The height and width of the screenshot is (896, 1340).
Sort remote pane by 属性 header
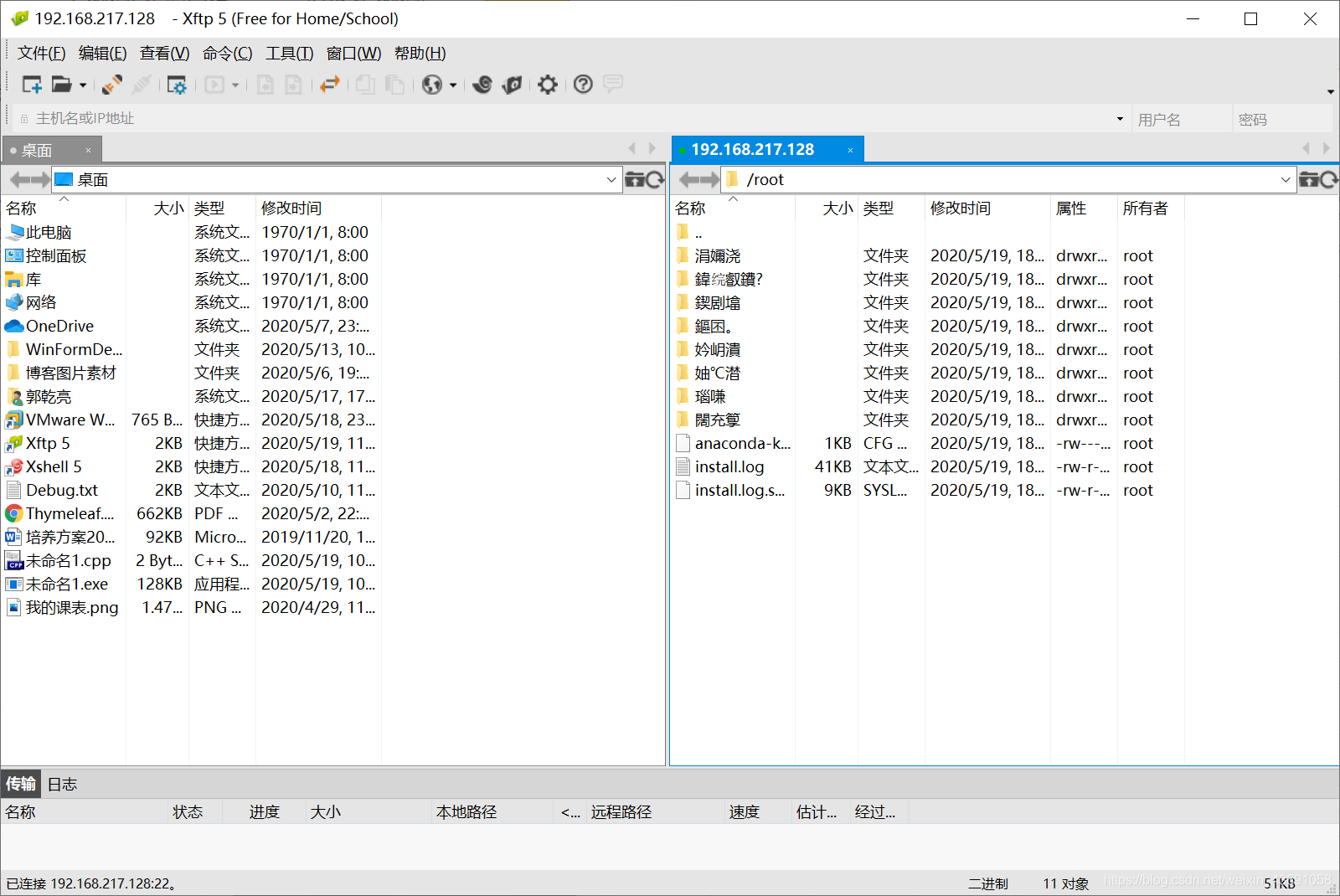1084,208
